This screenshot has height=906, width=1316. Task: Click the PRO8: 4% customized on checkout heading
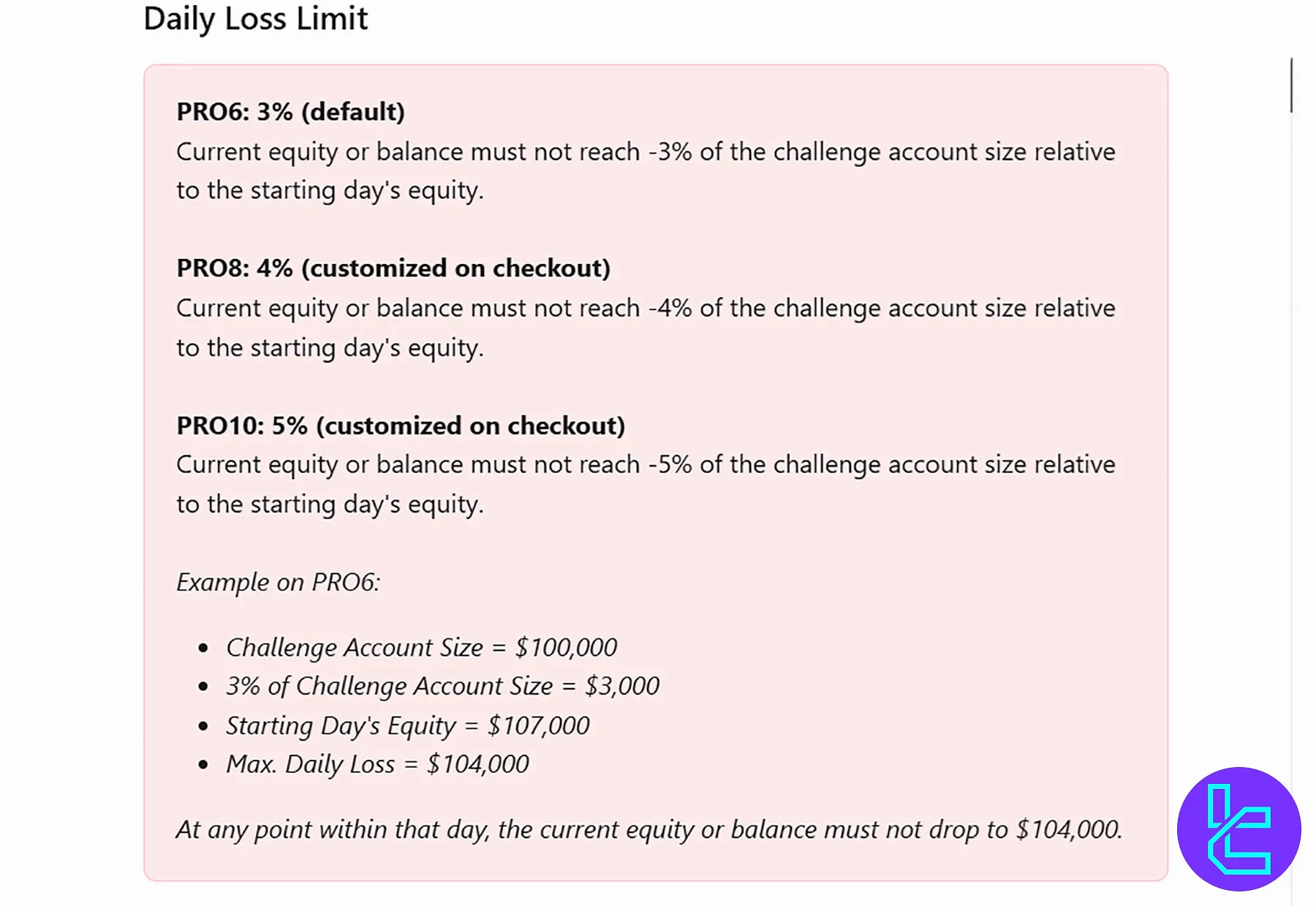[x=393, y=268]
